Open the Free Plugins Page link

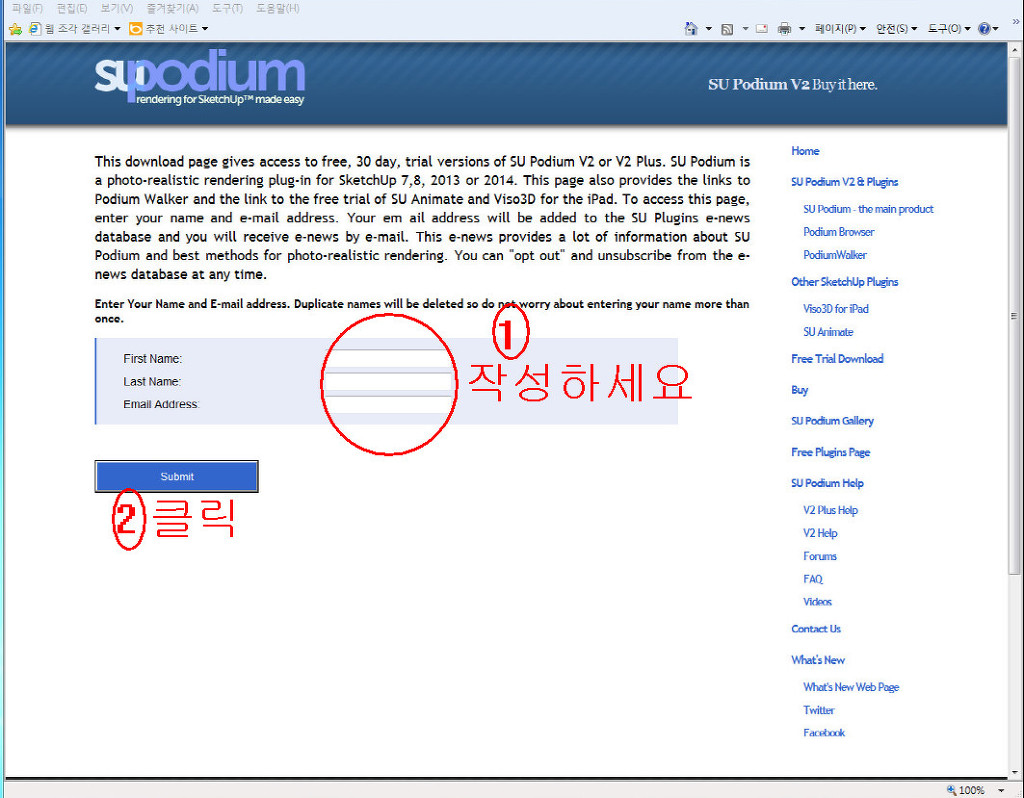[x=830, y=452]
